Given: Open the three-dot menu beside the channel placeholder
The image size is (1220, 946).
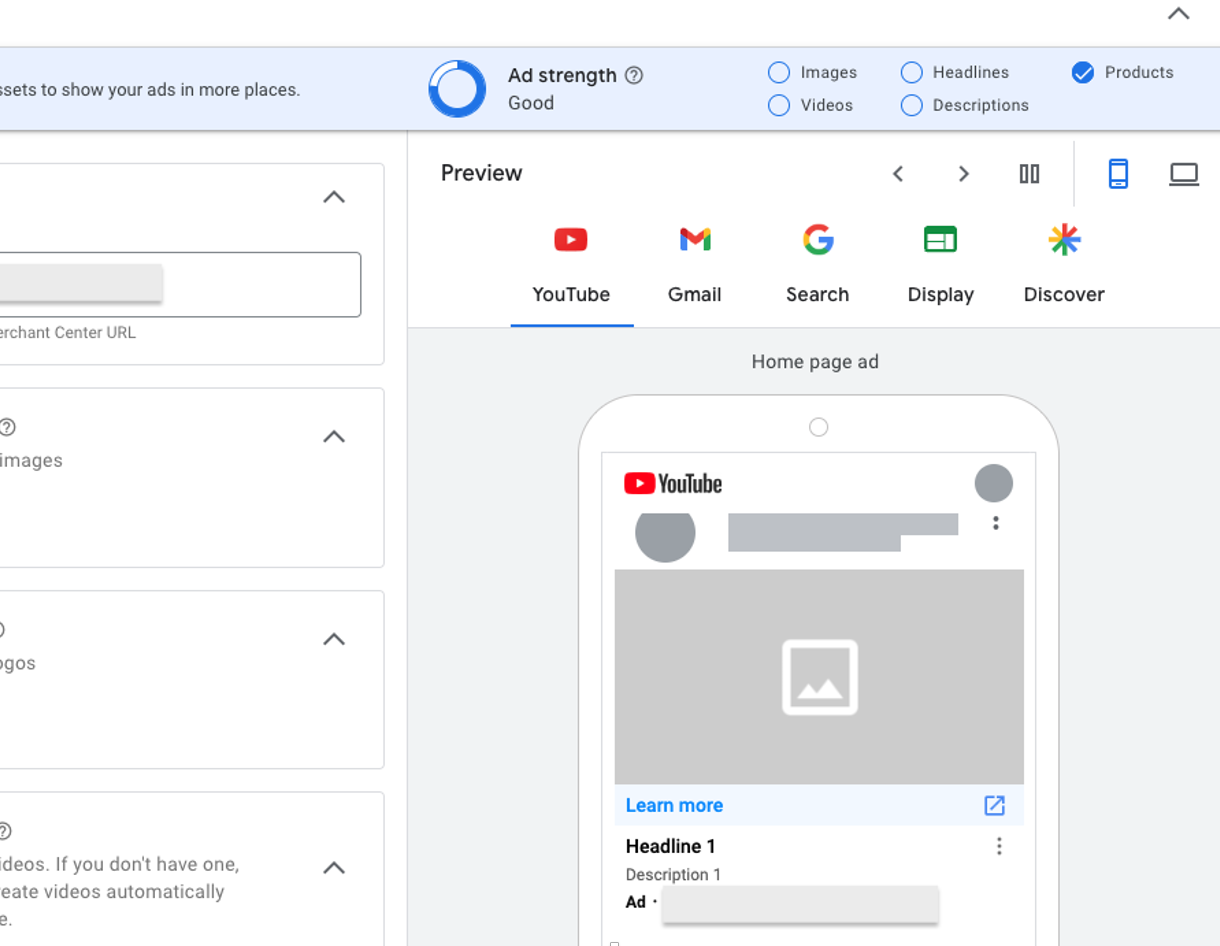Looking at the screenshot, I should (995, 523).
